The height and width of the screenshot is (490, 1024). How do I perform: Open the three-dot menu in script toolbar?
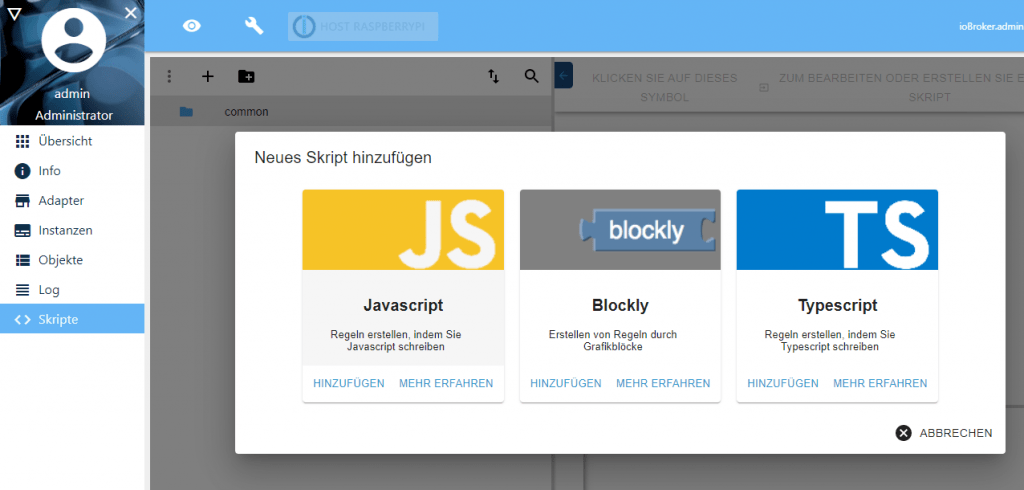[169, 76]
